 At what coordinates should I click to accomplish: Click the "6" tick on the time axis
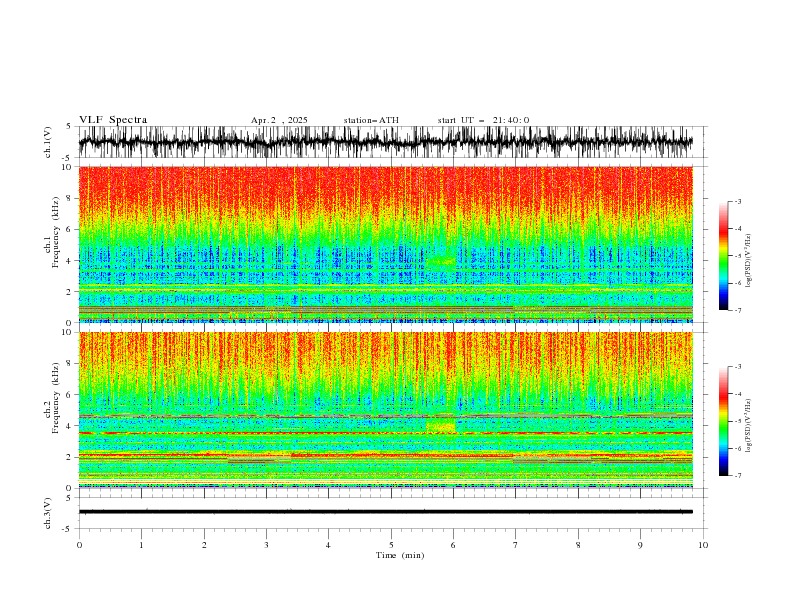[x=453, y=545]
